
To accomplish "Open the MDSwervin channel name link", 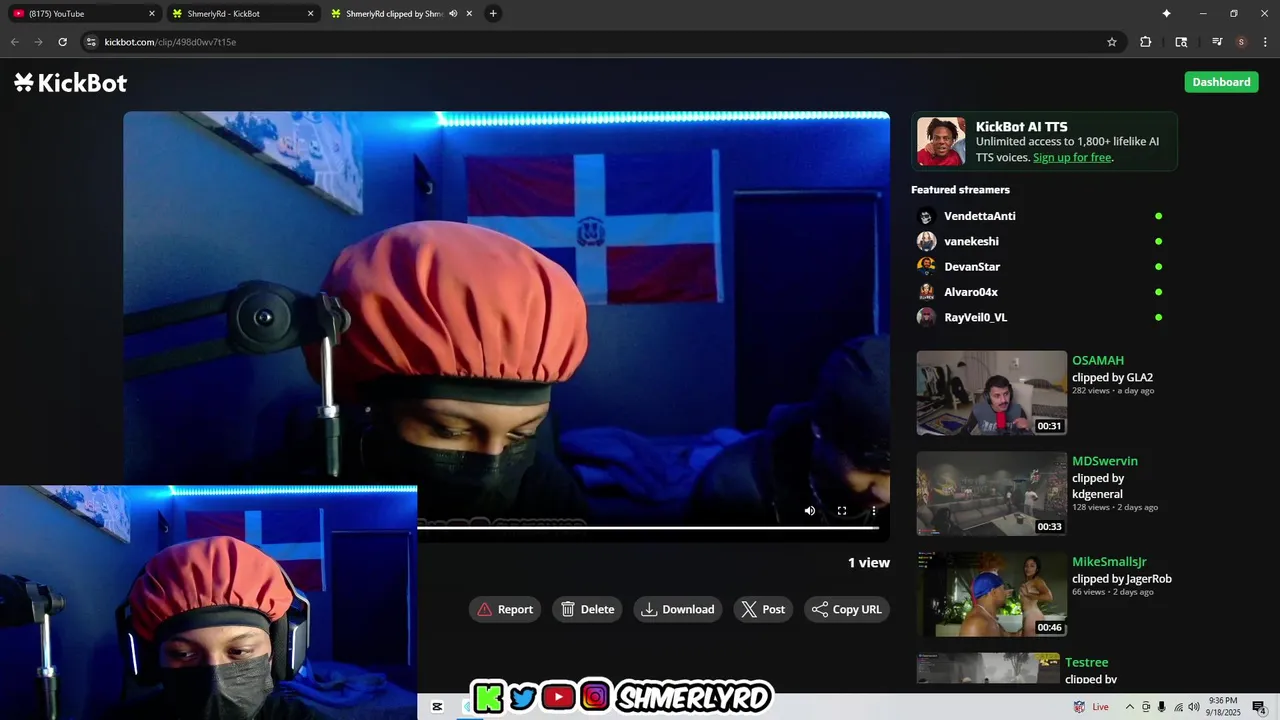I will pos(1105,461).
